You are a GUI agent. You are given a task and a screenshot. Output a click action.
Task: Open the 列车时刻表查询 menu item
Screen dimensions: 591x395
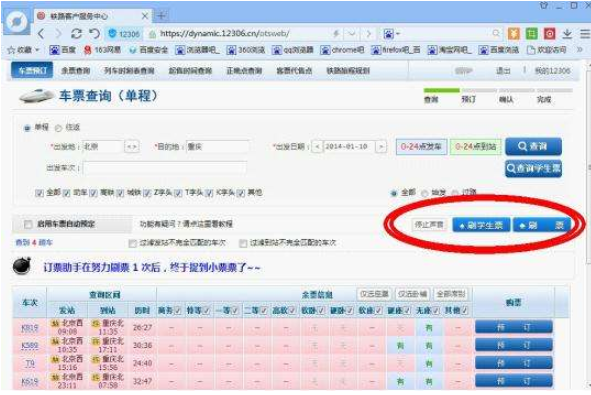(129, 70)
